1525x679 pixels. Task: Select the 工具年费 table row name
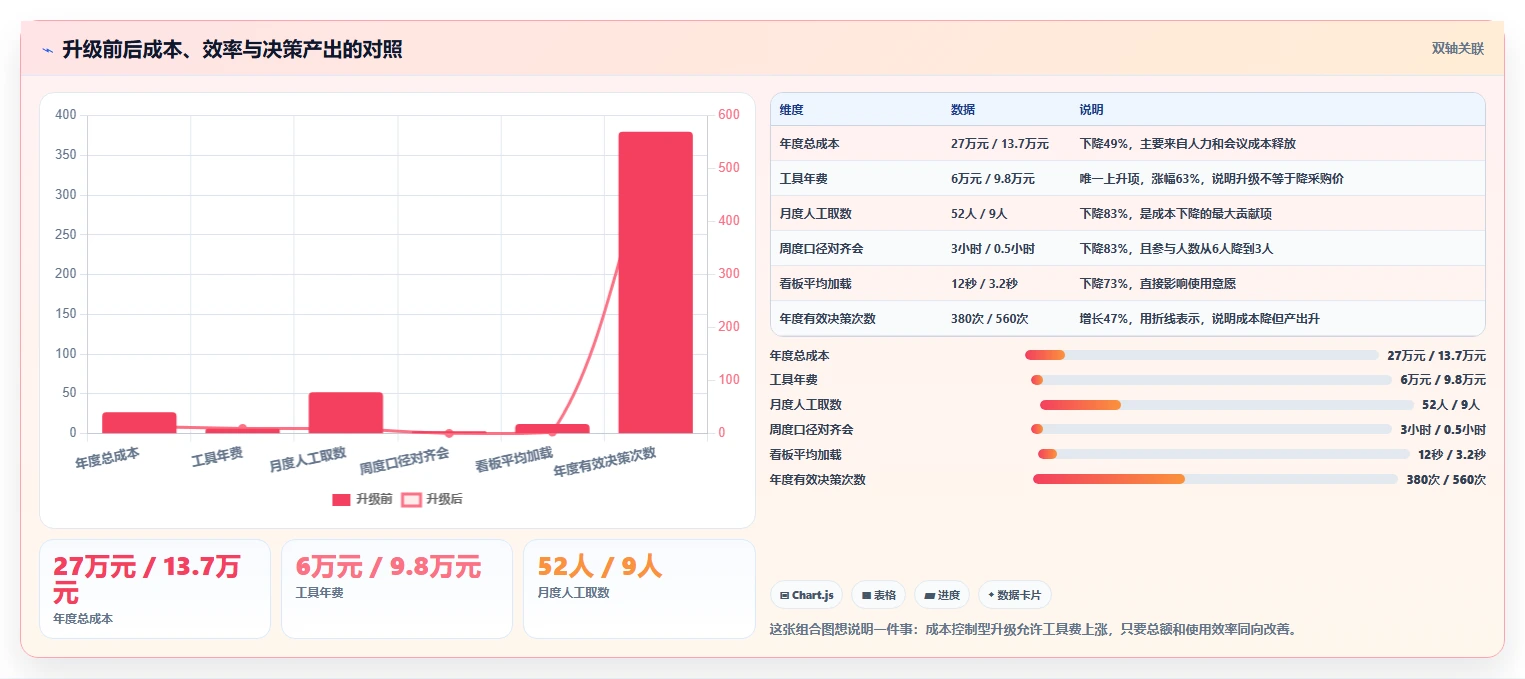tap(804, 179)
